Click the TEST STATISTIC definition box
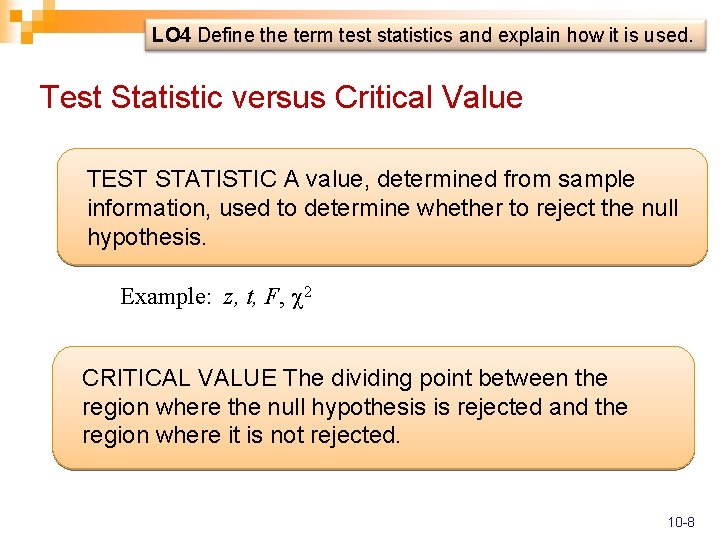This screenshot has height=540, width=720. (382, 207)
